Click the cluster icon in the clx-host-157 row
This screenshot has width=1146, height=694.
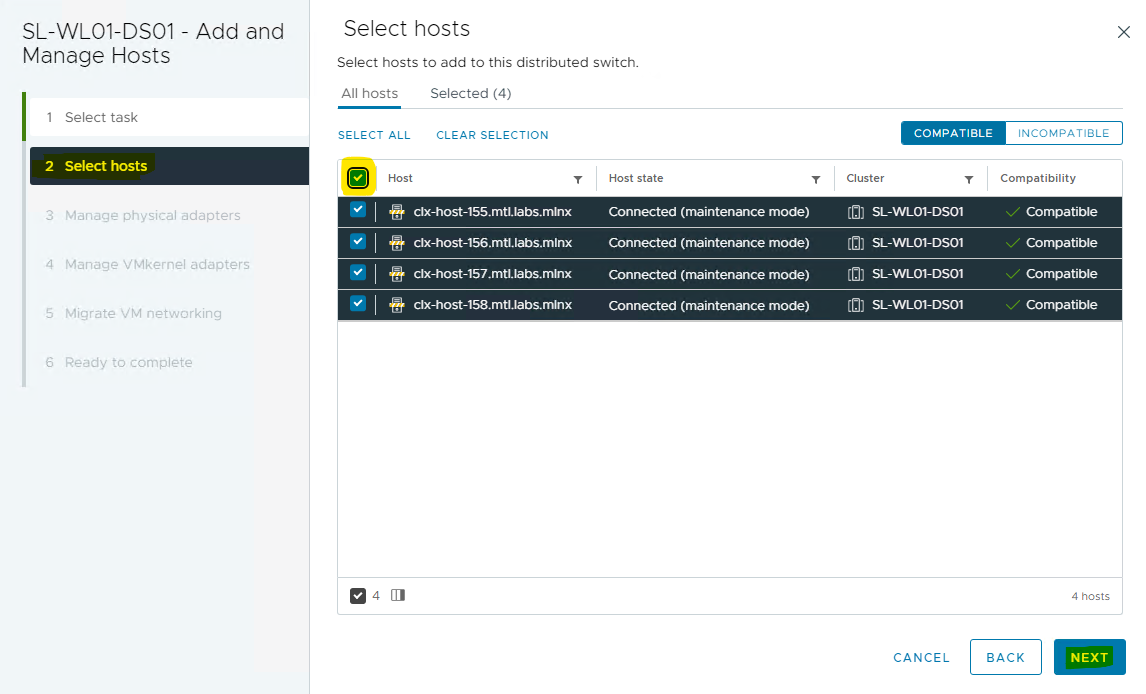[x=855, y=274]
